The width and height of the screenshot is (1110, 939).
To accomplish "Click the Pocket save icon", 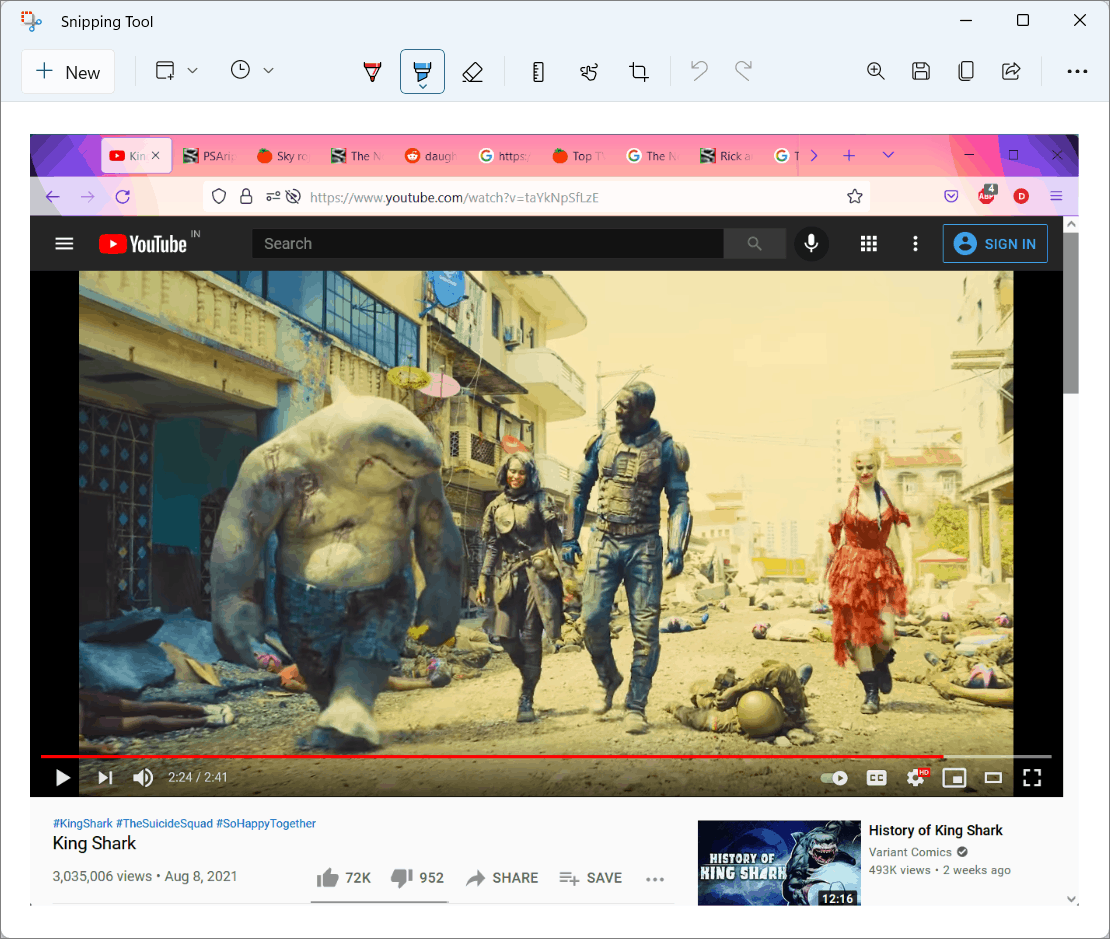I will click(x=951, y=196).
